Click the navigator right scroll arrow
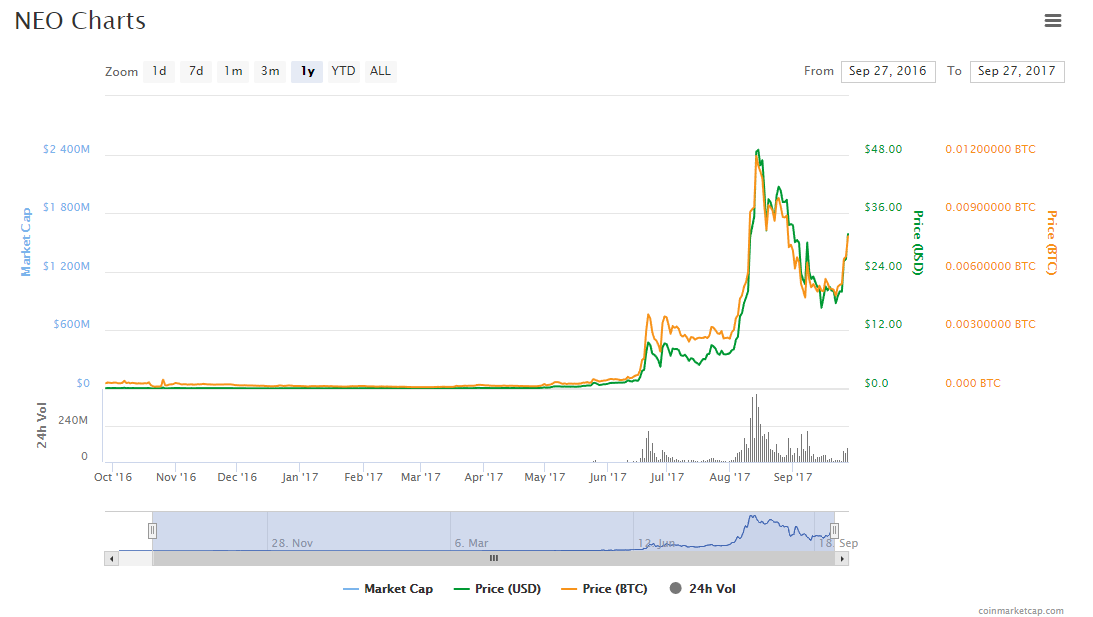 [842, 559]
